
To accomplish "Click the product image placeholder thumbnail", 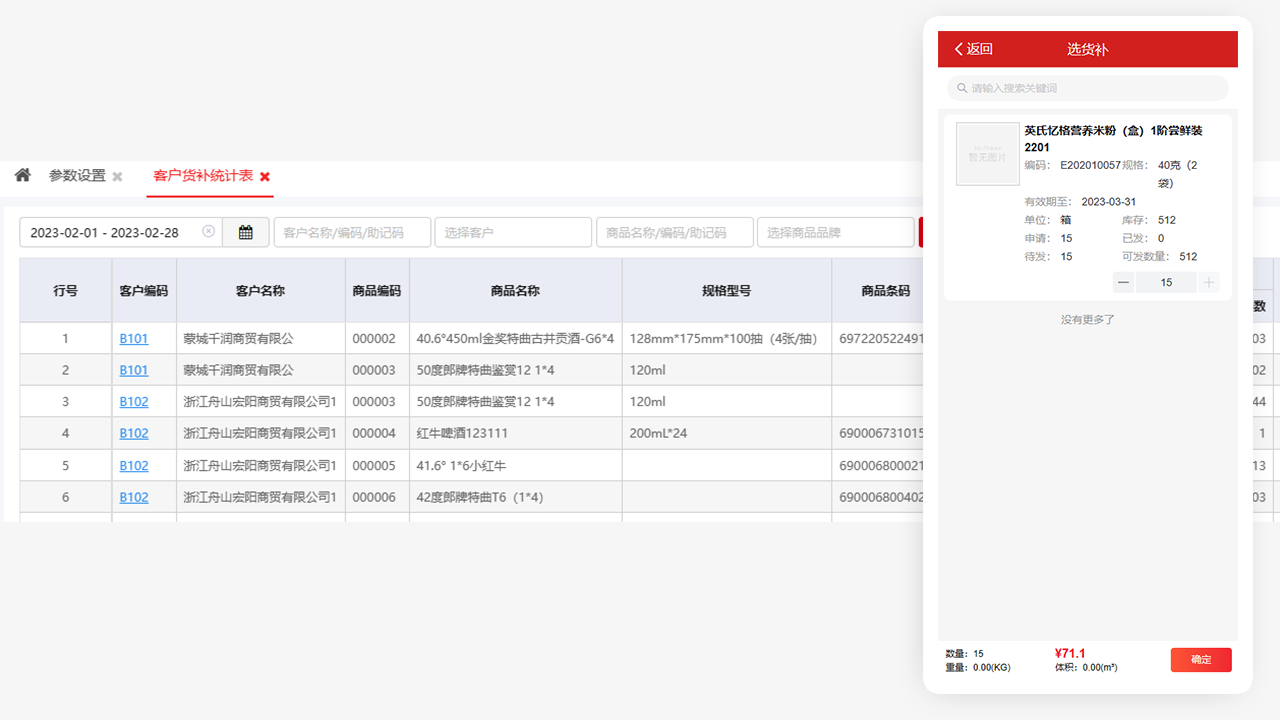I will [x=987, y=153].
